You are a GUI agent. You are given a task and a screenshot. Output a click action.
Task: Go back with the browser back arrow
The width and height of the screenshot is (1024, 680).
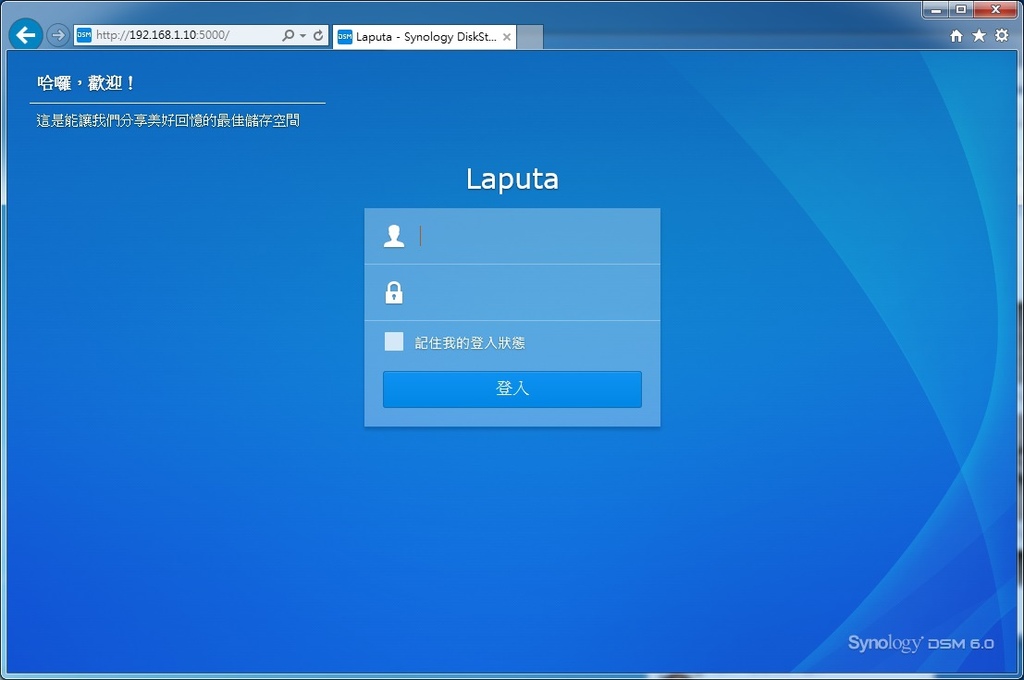(x=25, y=35)
